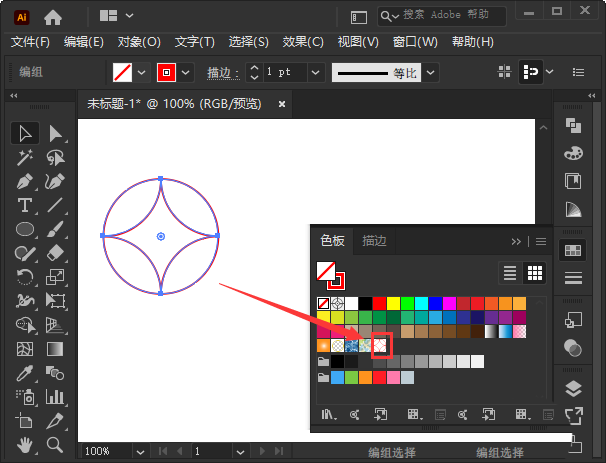Select the red color swatch
The image size is (606, 463).
[379, 303]
